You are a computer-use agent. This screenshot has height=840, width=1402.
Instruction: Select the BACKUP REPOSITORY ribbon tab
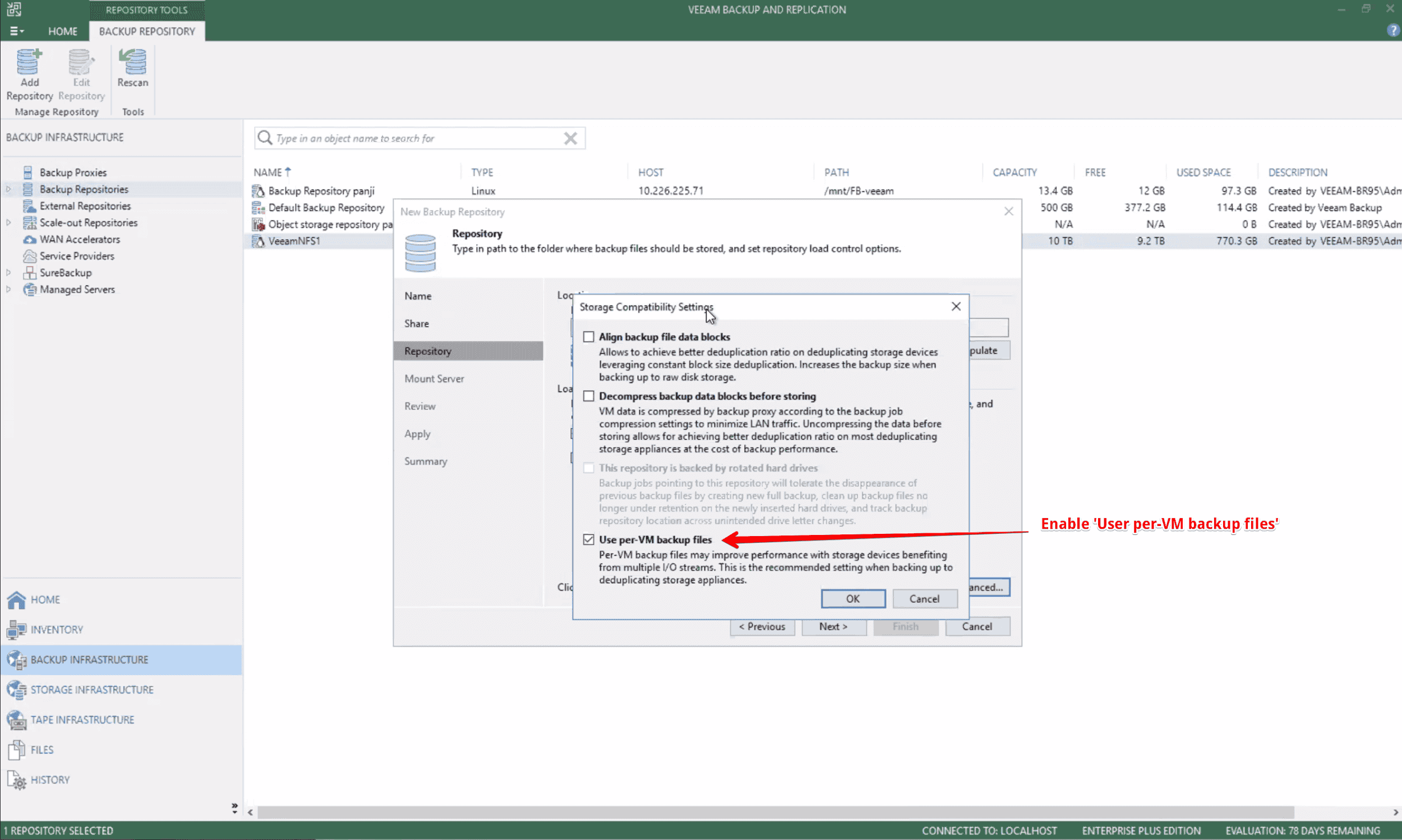click(146, 31)
